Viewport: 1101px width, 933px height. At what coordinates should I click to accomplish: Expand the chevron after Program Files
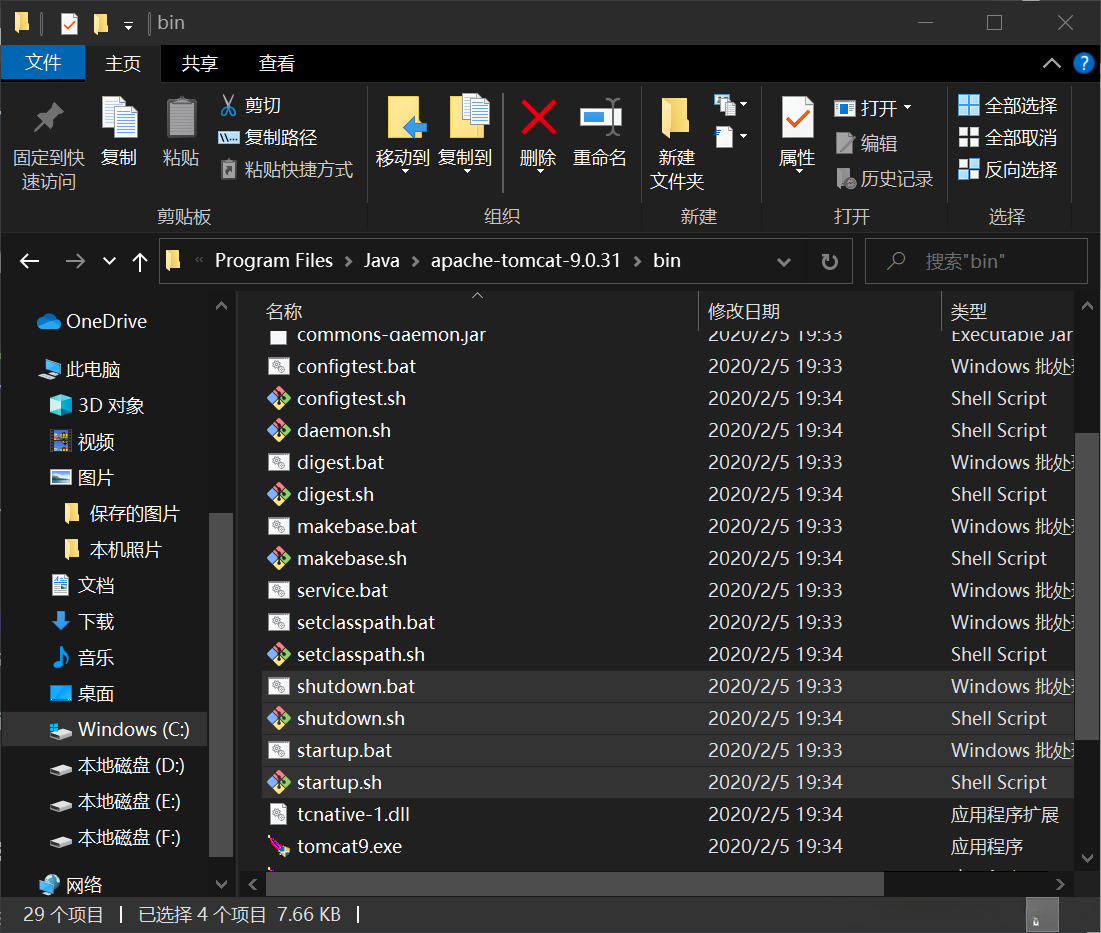click(x=348, y=262)
